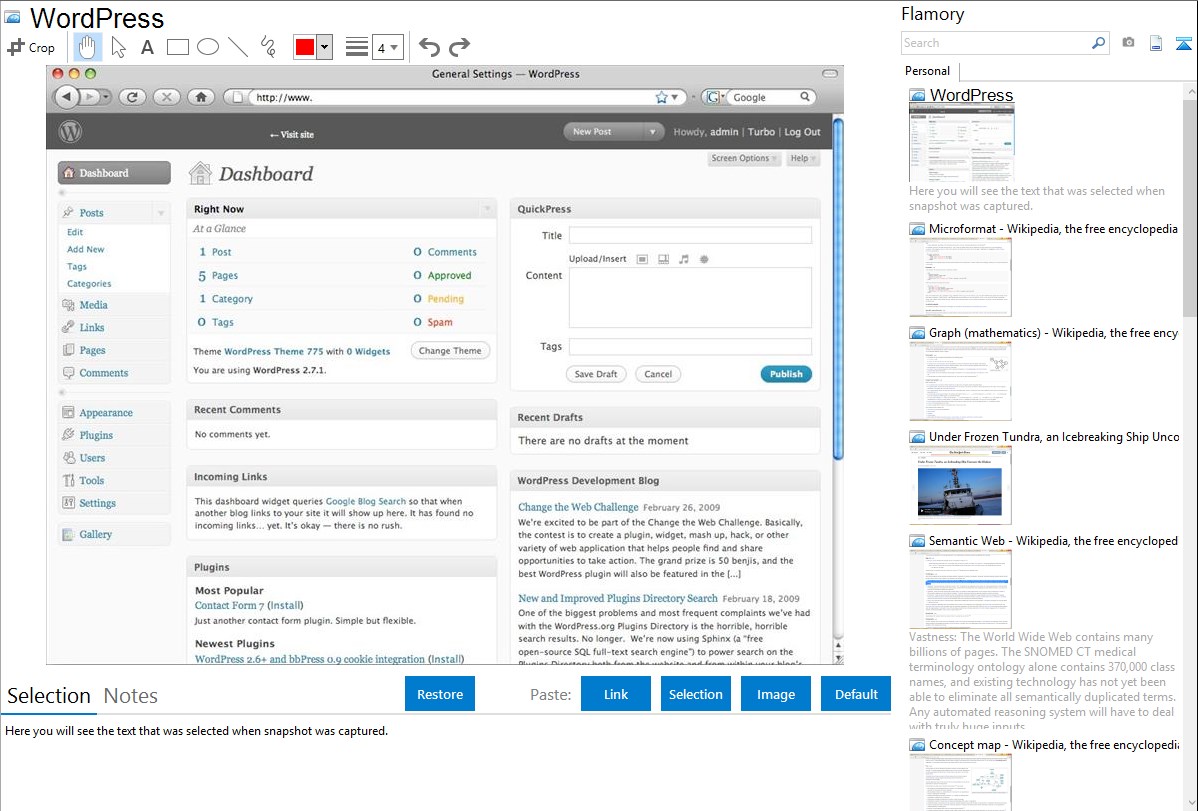Click the browser stop button
Image resolution: width=1198 pixels, height=811 pixels.
click(x=167, y=97)
